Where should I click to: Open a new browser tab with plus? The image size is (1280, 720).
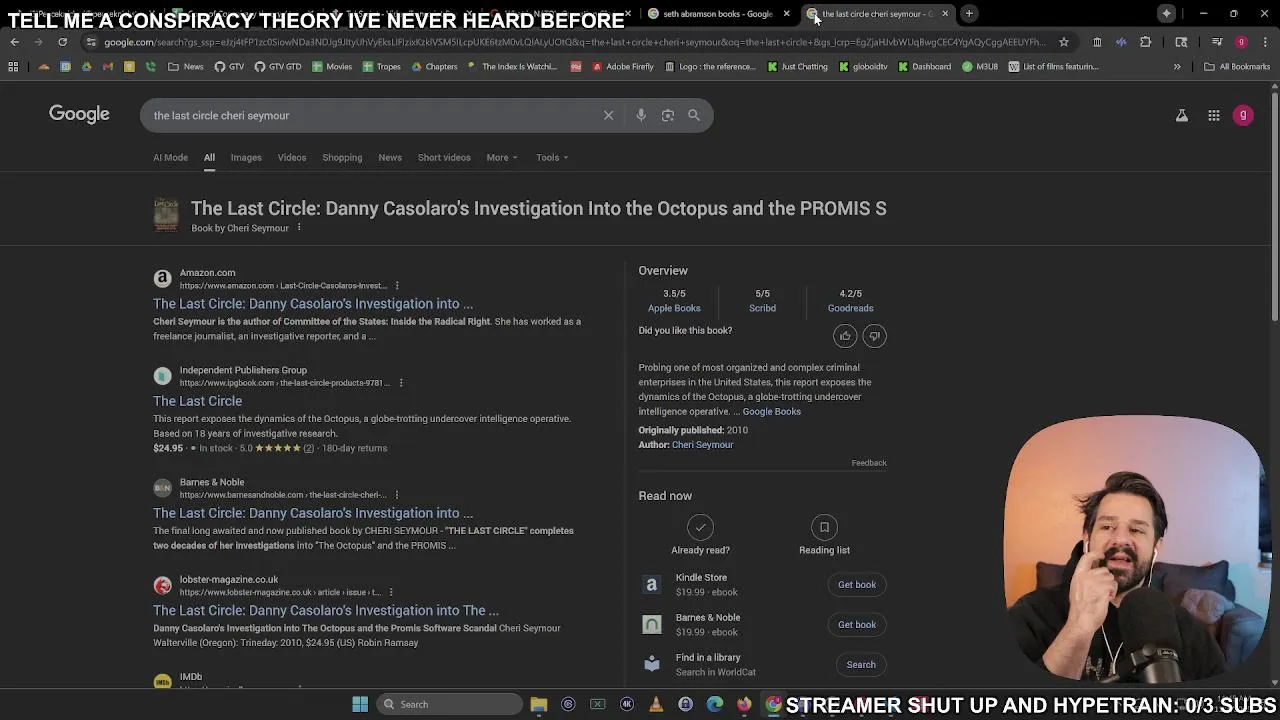(969, 14)
